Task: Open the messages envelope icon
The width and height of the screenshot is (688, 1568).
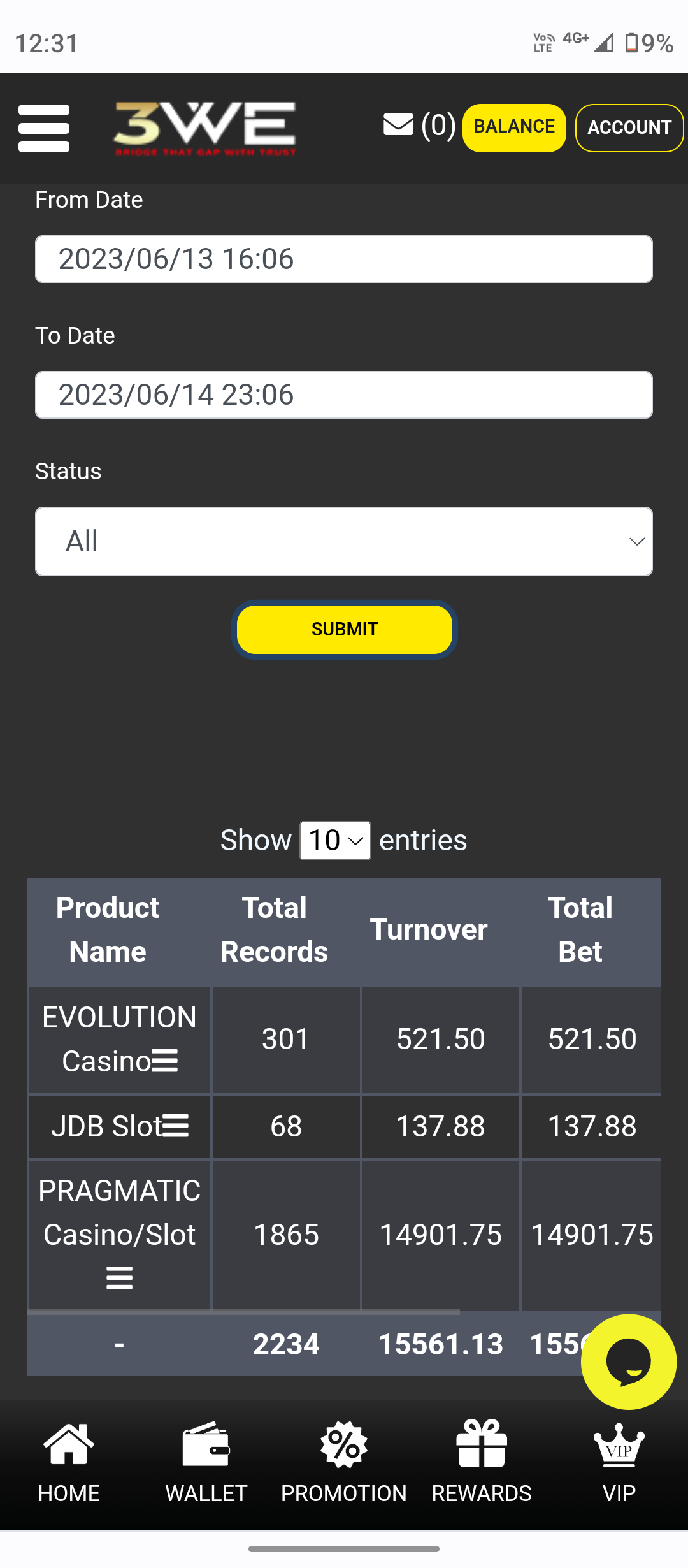Action: (x=399, y=124)
